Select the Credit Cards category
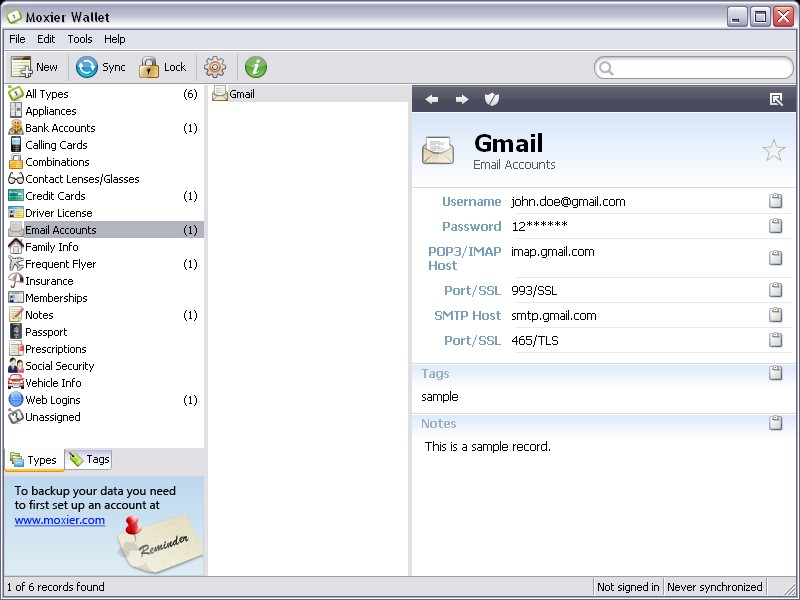The width and height of the screenshot is (800, 600). click(x=104, y=196)
